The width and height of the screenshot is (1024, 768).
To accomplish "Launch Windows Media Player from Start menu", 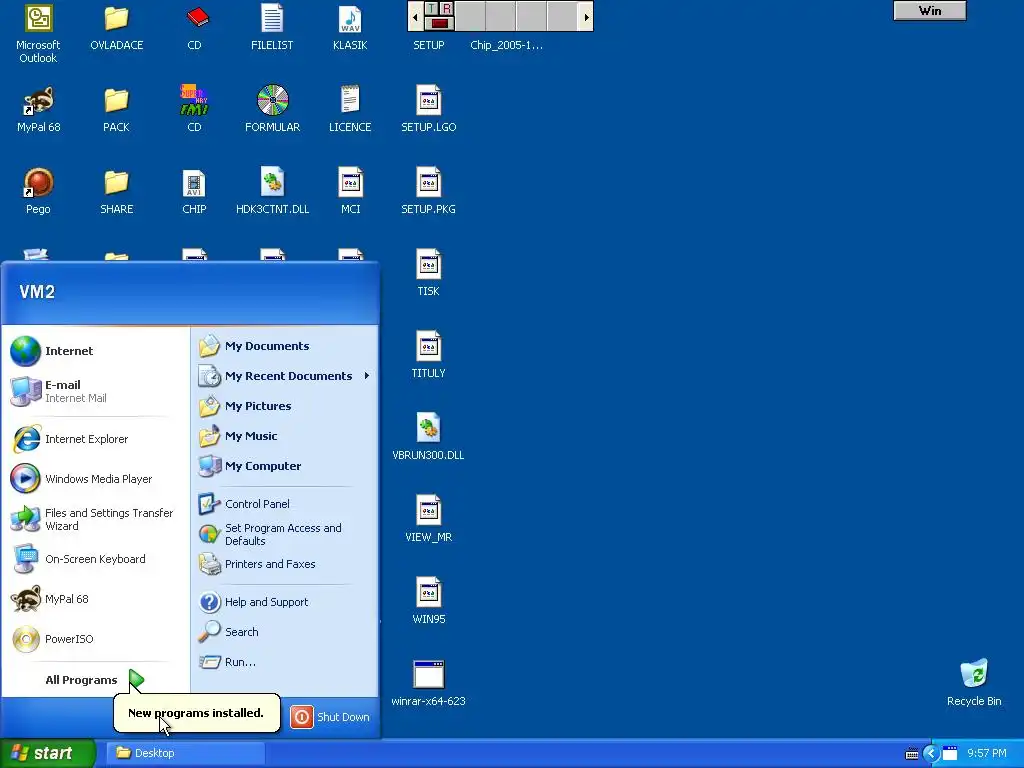I will click(x=95, y=479).
